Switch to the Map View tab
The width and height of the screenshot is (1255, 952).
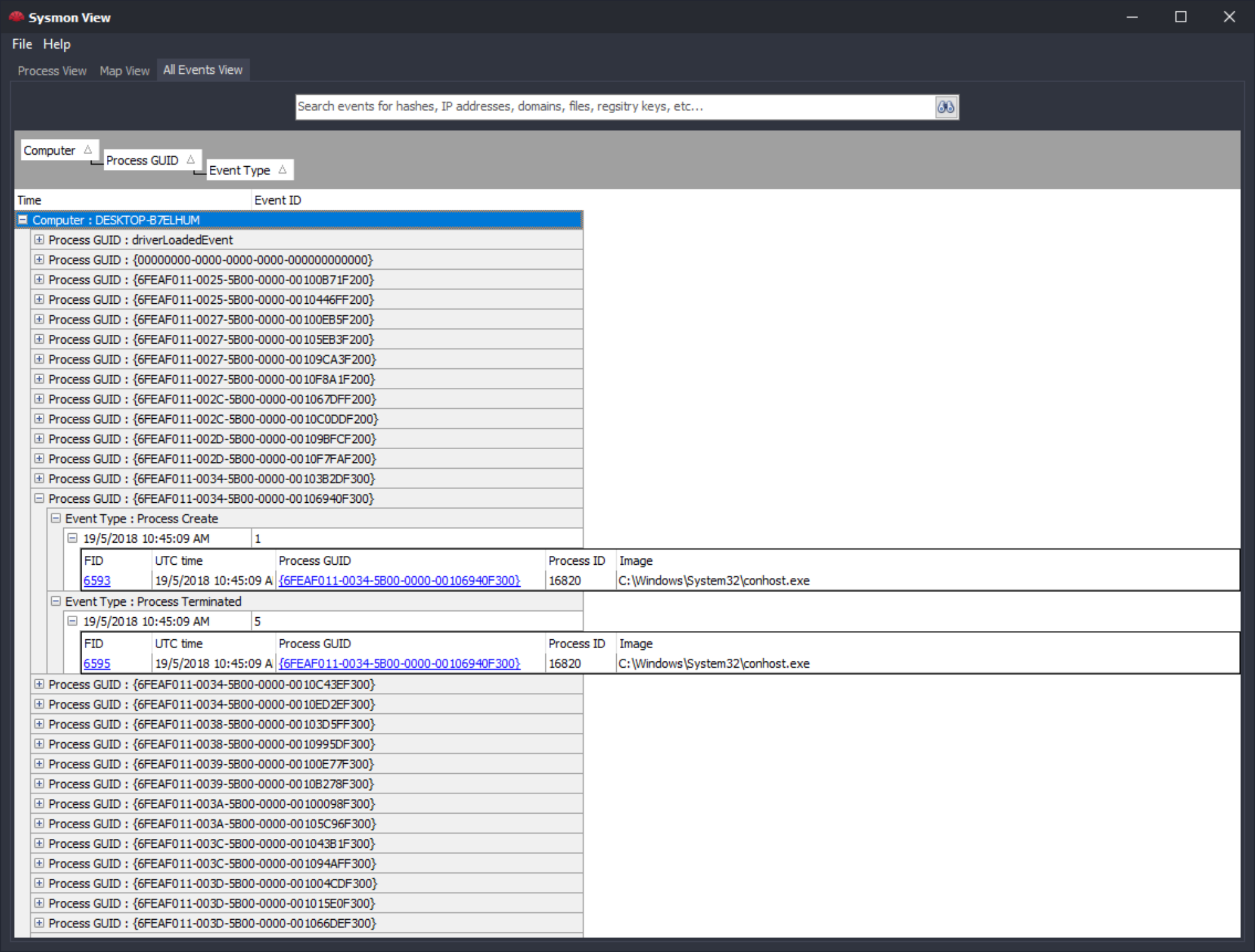point(124,71)
